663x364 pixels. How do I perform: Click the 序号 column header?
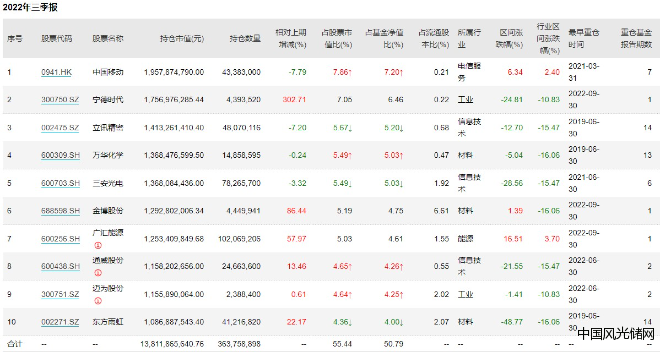click(14, 39)
